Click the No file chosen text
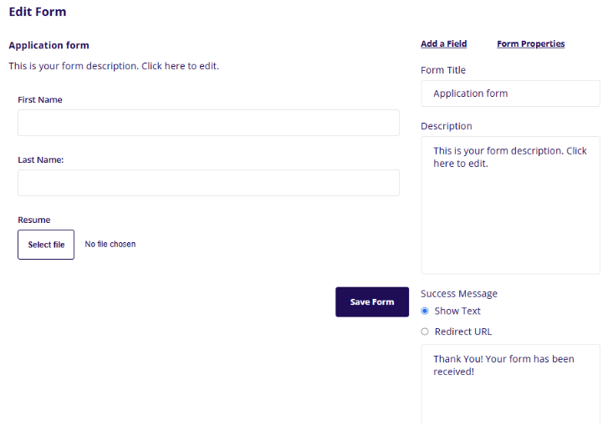 (110, 244)
